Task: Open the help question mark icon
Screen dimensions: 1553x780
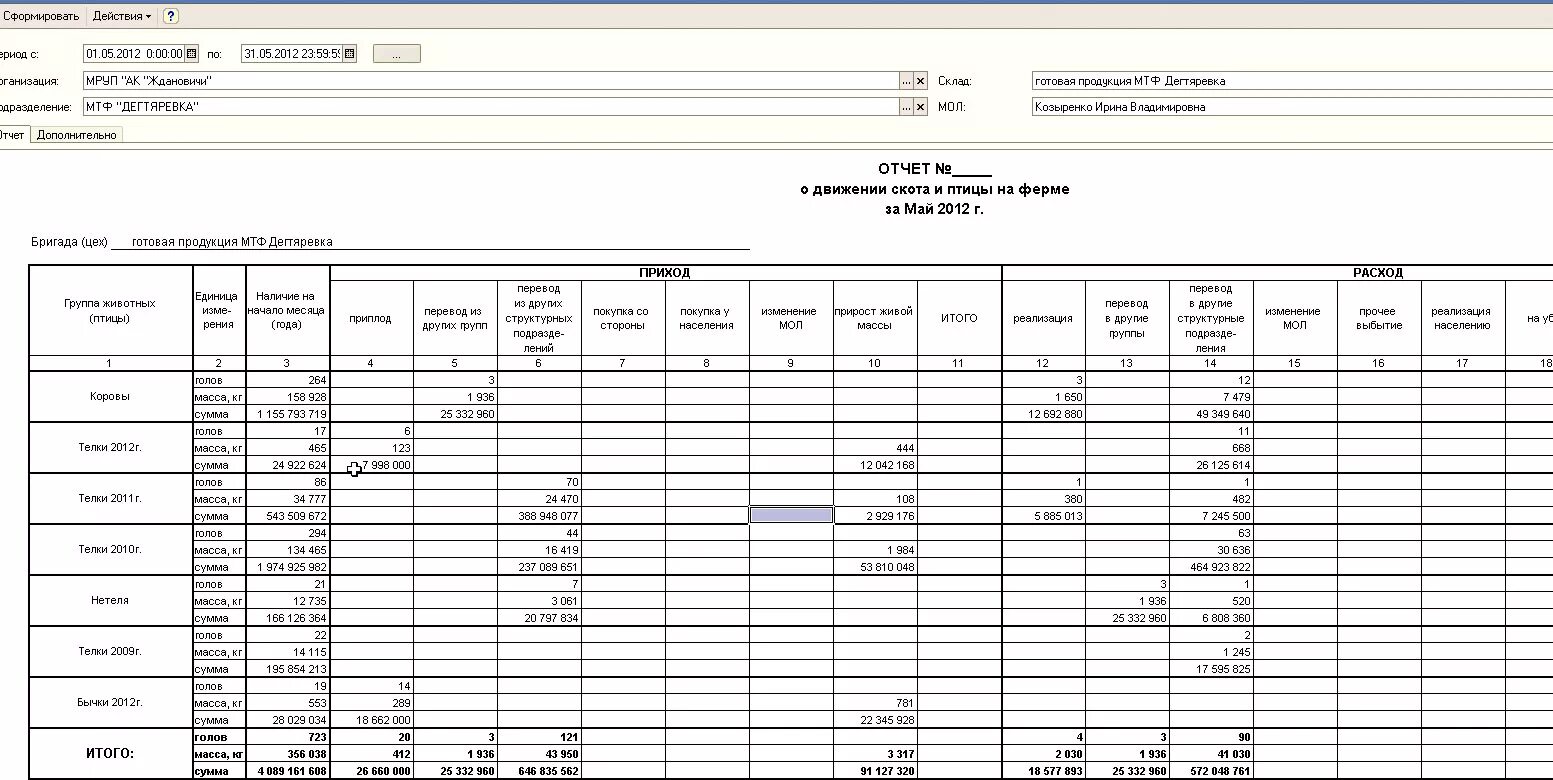Action: coord(171,16)
